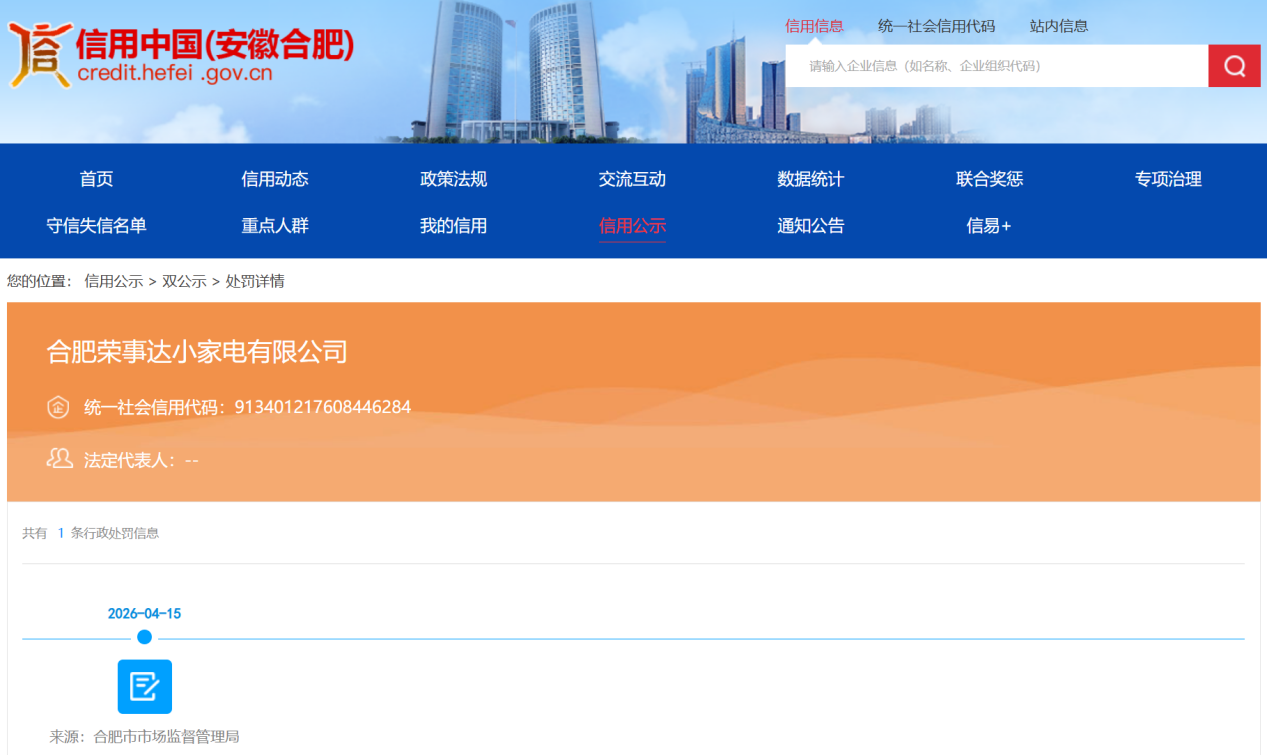Select the 信用信息 search tab
Viewport: 1267px width, 755px height.
coord(814,26)
